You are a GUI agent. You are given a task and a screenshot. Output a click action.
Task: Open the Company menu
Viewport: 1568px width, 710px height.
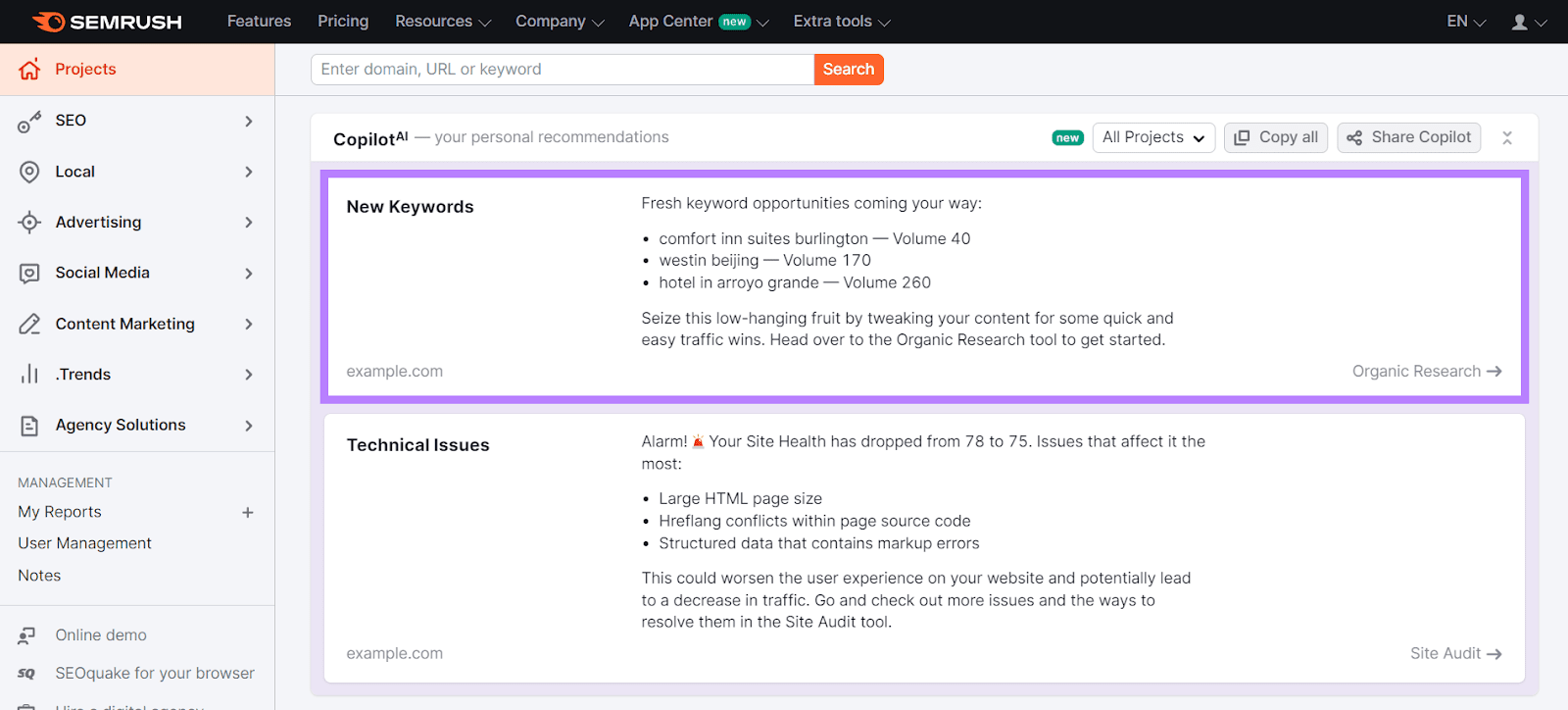pyautogui.click(x=560, y=21)
